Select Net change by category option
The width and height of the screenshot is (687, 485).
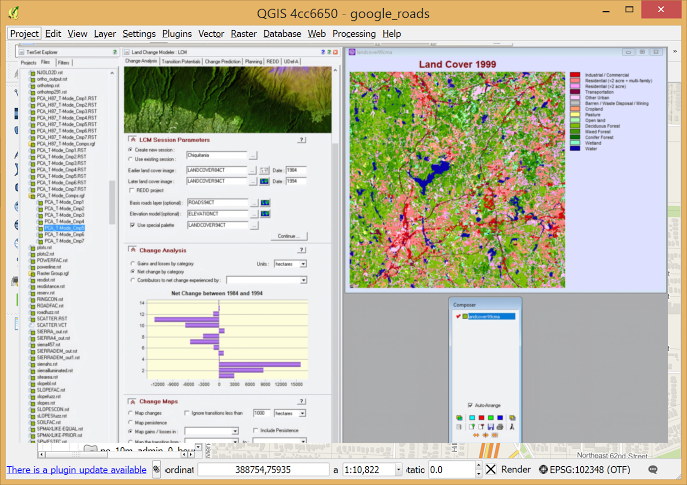pos(133,272)
